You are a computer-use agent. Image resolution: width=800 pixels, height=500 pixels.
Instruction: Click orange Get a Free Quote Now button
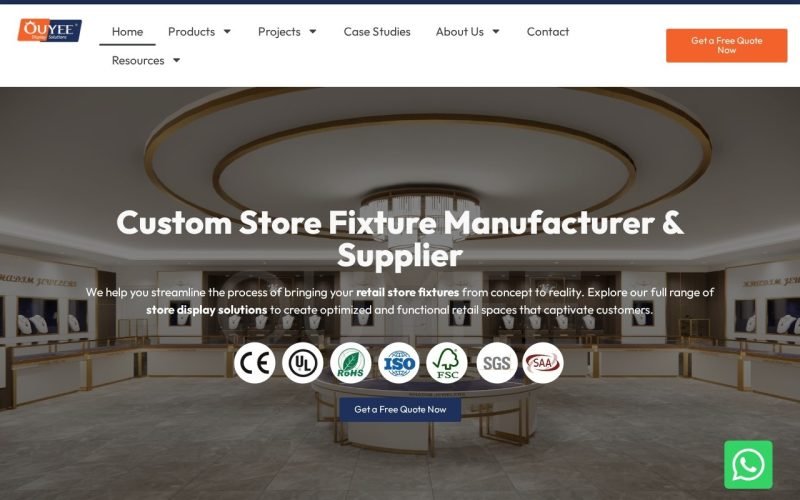click(727, 45)
